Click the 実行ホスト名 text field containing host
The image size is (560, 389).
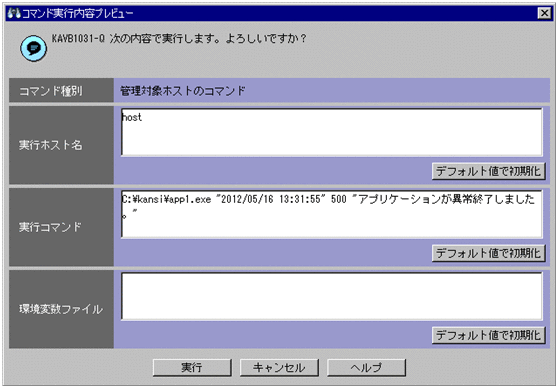(332, 133)
